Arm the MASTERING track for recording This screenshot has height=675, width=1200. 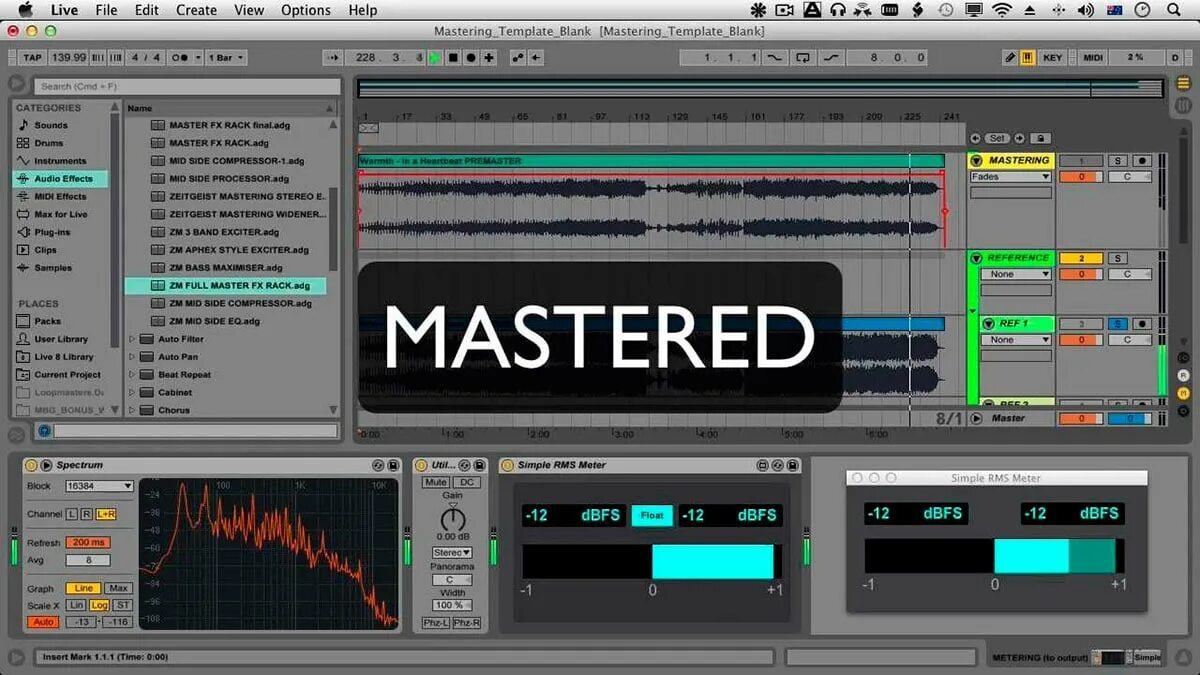click(1140, 161)
